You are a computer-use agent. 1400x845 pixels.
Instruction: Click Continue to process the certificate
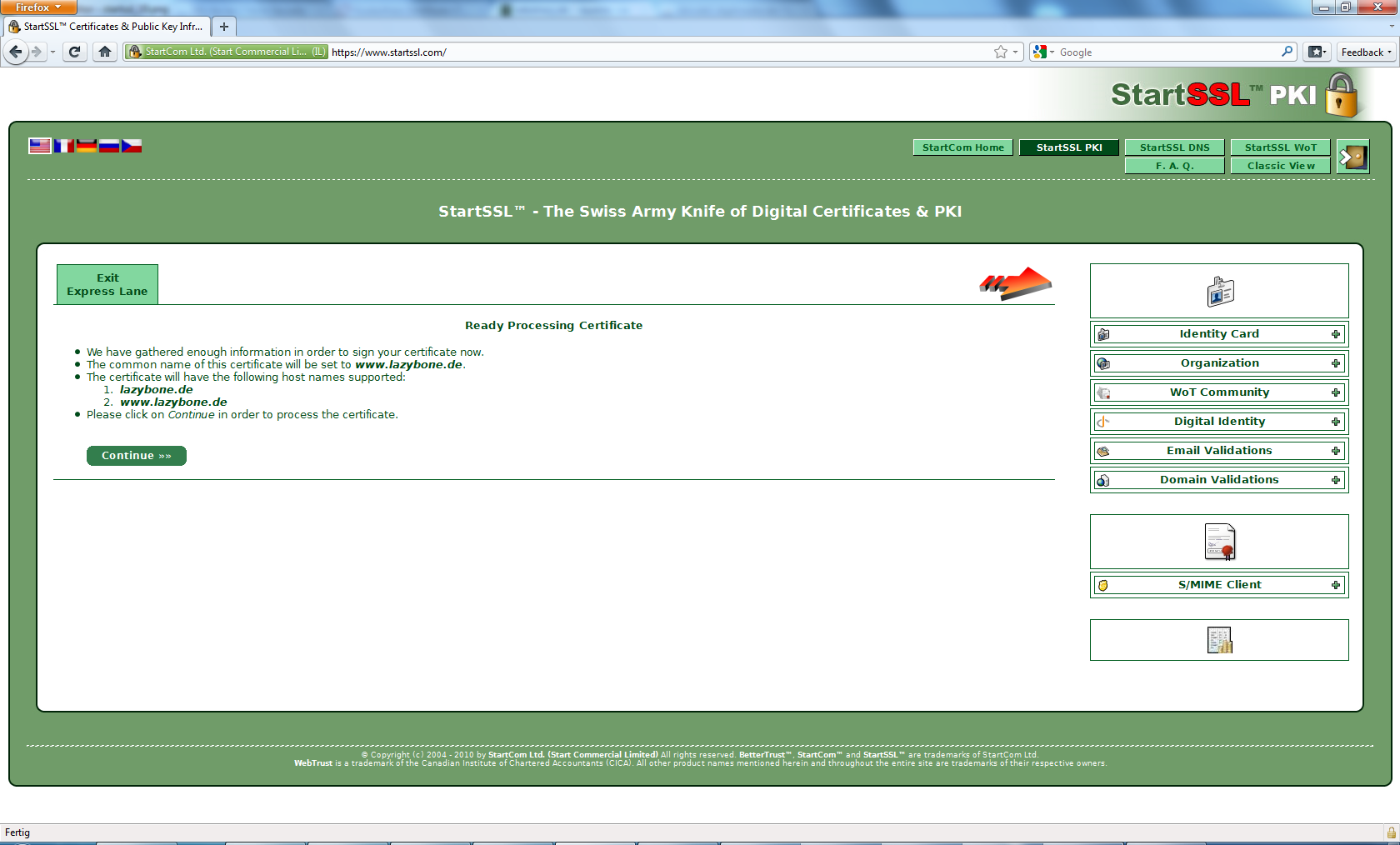coord(137,456)
